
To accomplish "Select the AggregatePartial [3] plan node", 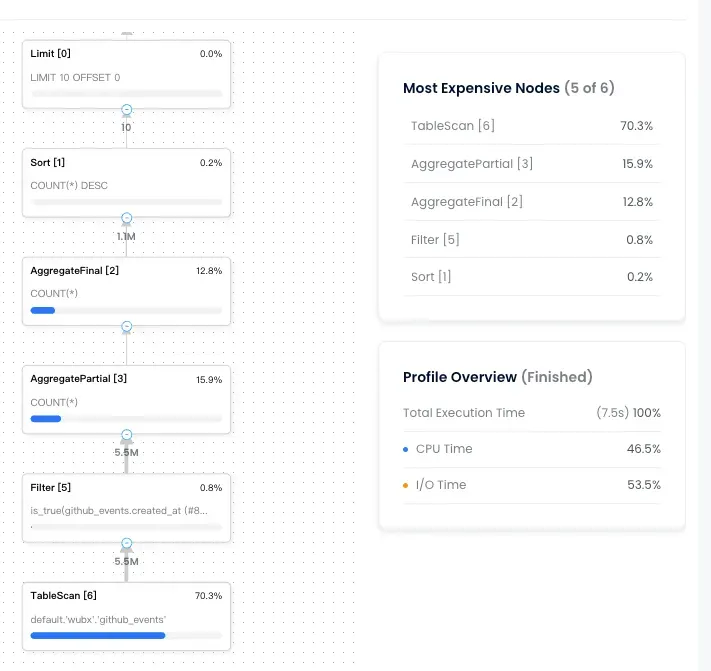I will pos(127,399).
